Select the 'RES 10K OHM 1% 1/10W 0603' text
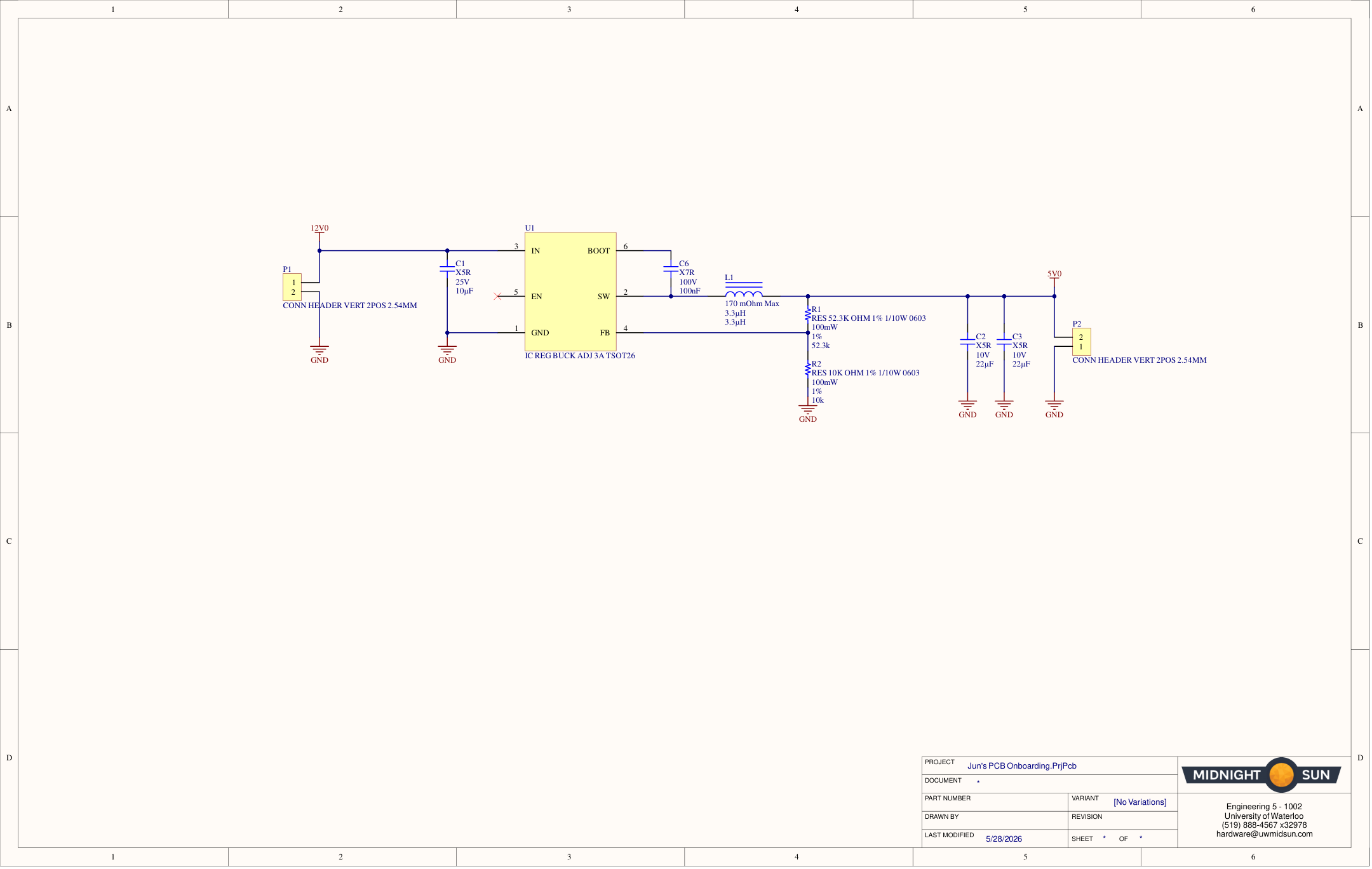This screenshot has height=869, width=1372. 866,373
